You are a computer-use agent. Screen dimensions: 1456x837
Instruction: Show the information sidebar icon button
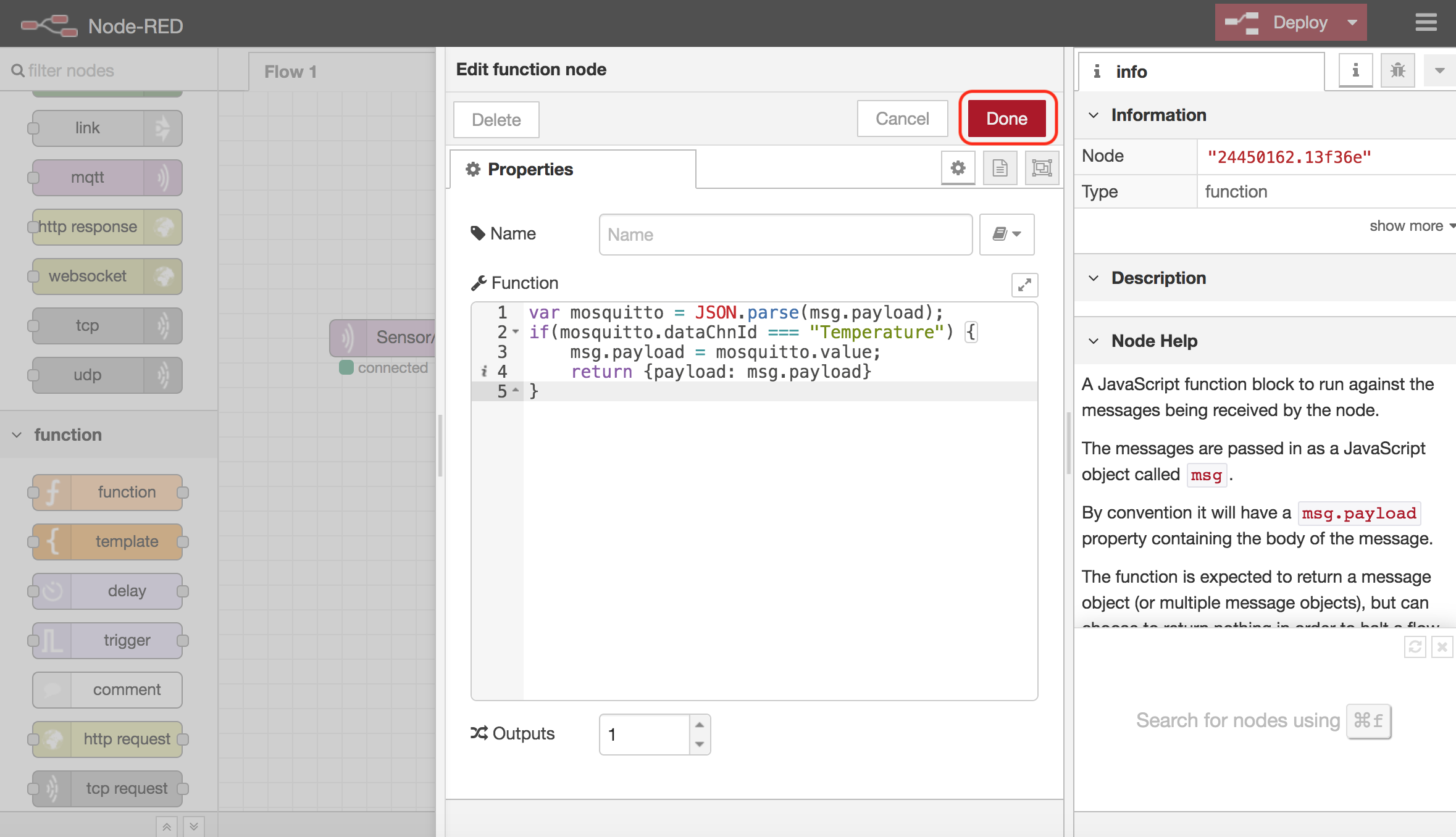[x=1355, y=71]
